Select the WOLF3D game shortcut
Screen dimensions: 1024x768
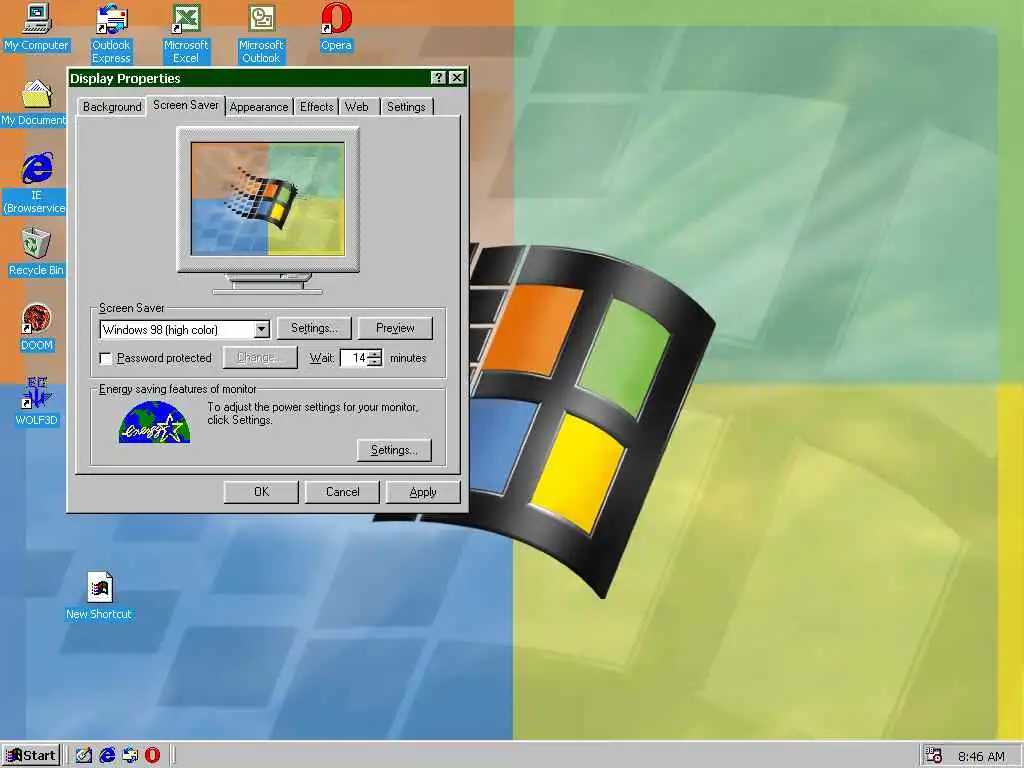point(37,402)
